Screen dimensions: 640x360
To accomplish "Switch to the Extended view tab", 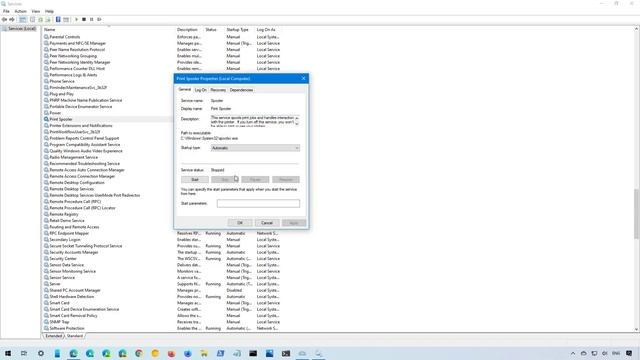I will click(53, 336).
